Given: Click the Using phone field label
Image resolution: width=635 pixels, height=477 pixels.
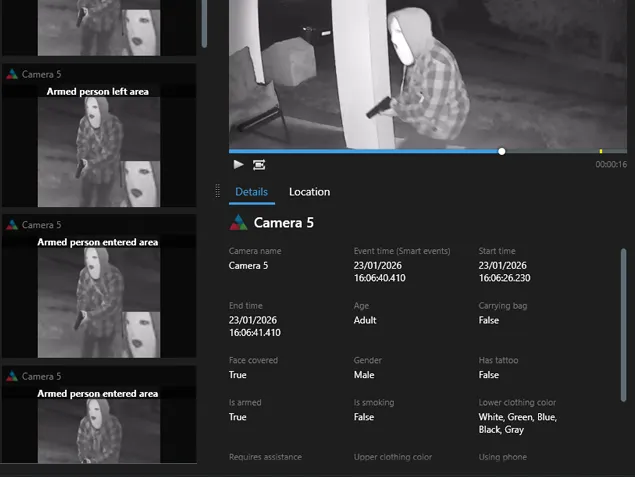Looking at the screenshot, I should (503, 457).
